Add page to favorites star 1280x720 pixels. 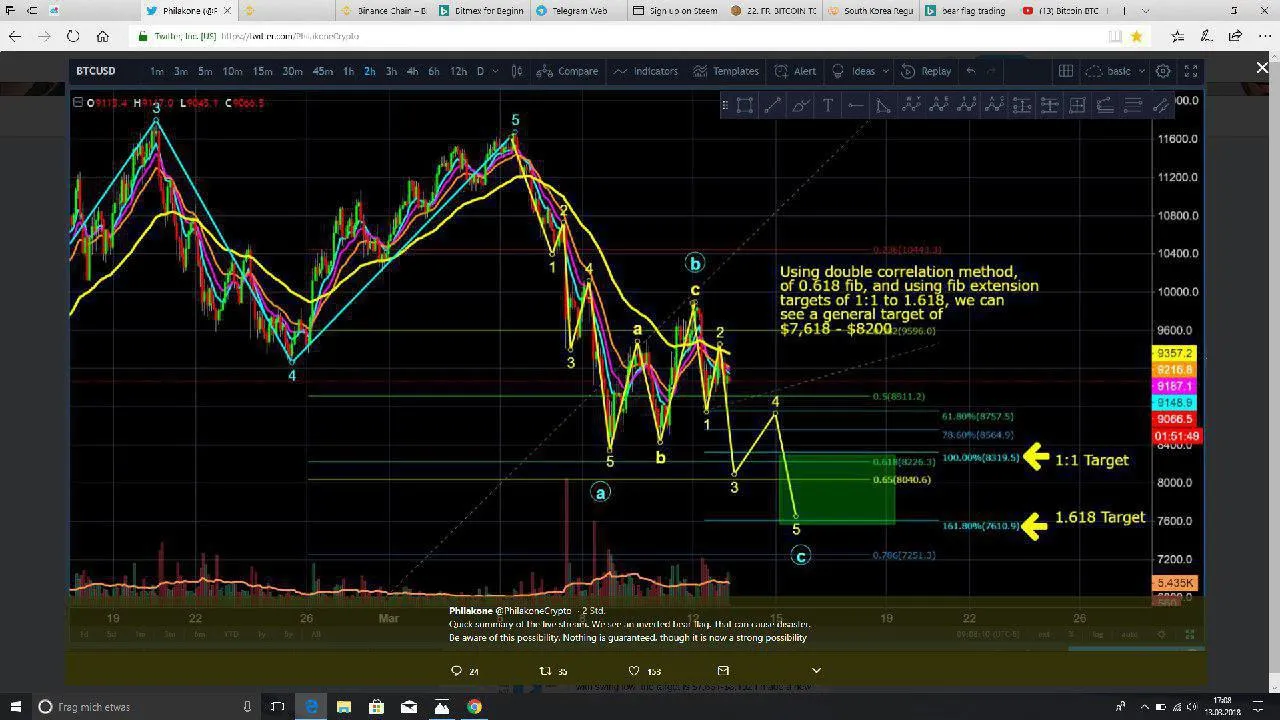1136,36
